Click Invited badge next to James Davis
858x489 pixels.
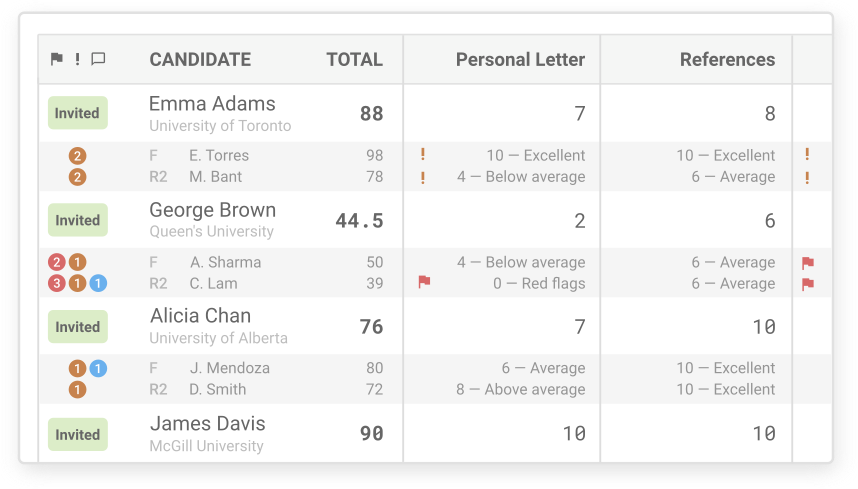(x=78, y=434)
